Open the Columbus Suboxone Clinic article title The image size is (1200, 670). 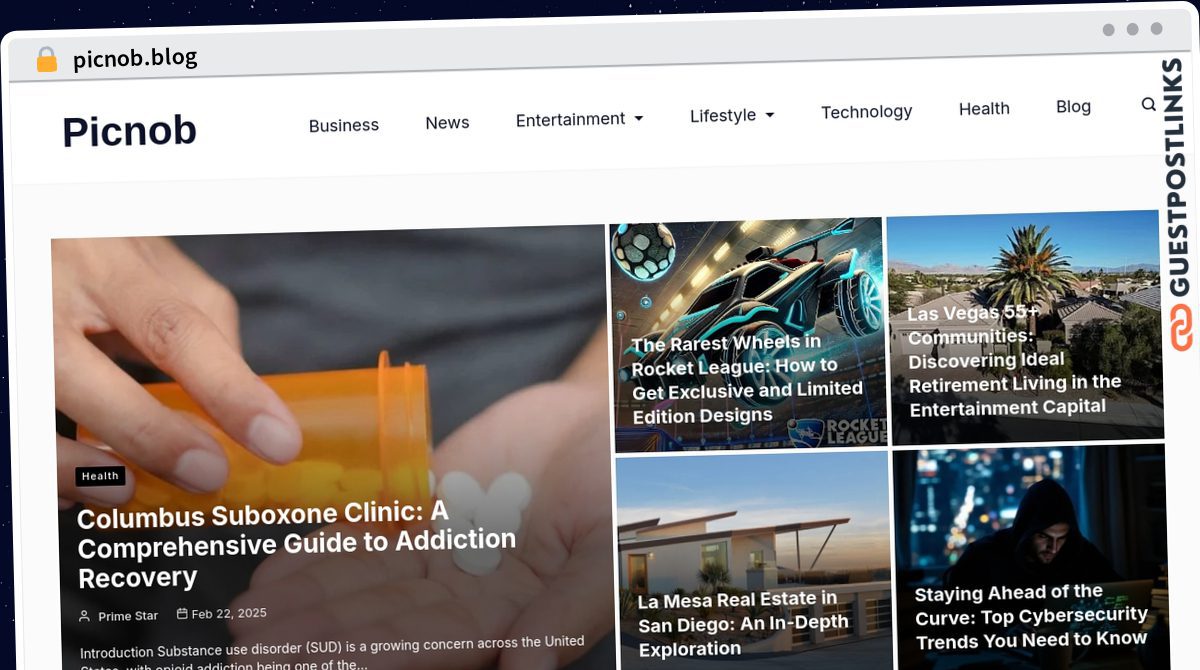[x=297, y=545]
